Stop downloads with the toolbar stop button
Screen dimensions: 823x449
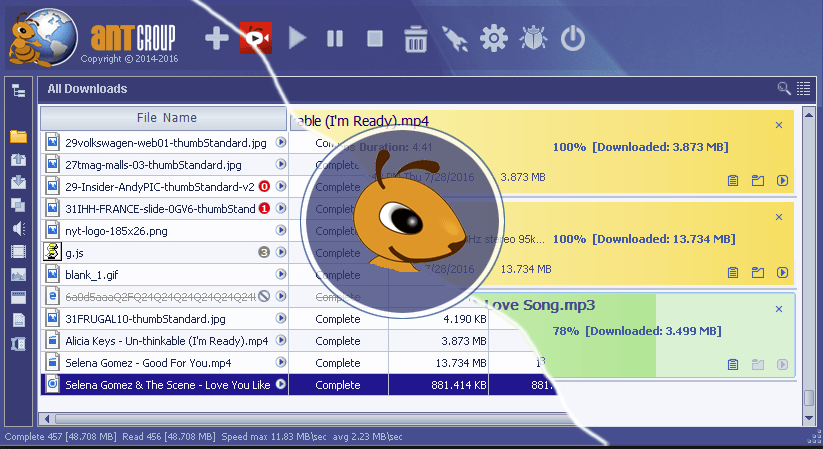click(375, 38)
